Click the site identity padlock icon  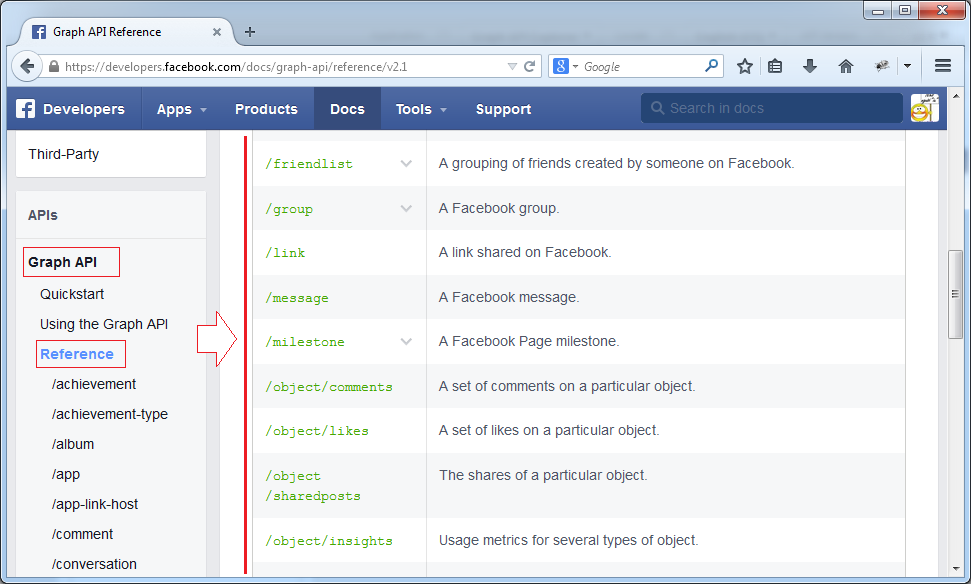point(54,67)
